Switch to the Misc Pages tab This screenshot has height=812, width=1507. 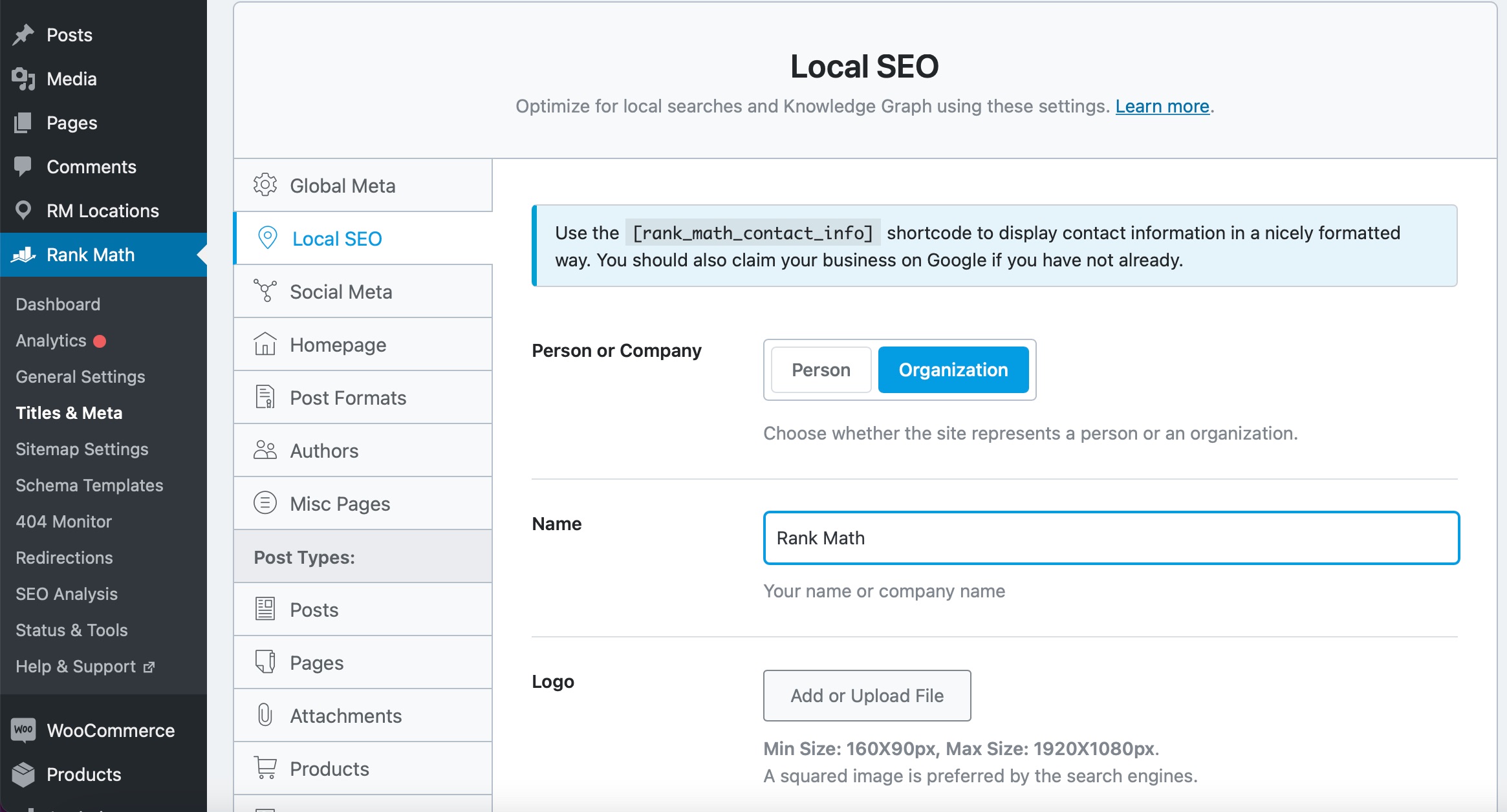[x=363, y=503]
